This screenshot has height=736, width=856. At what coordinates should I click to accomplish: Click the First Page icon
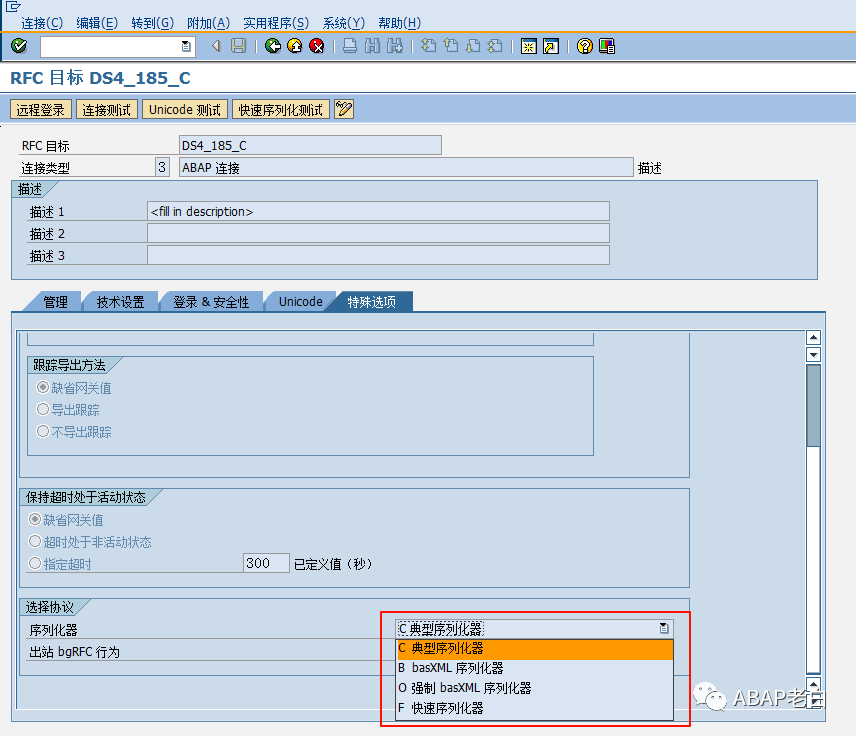429,46
